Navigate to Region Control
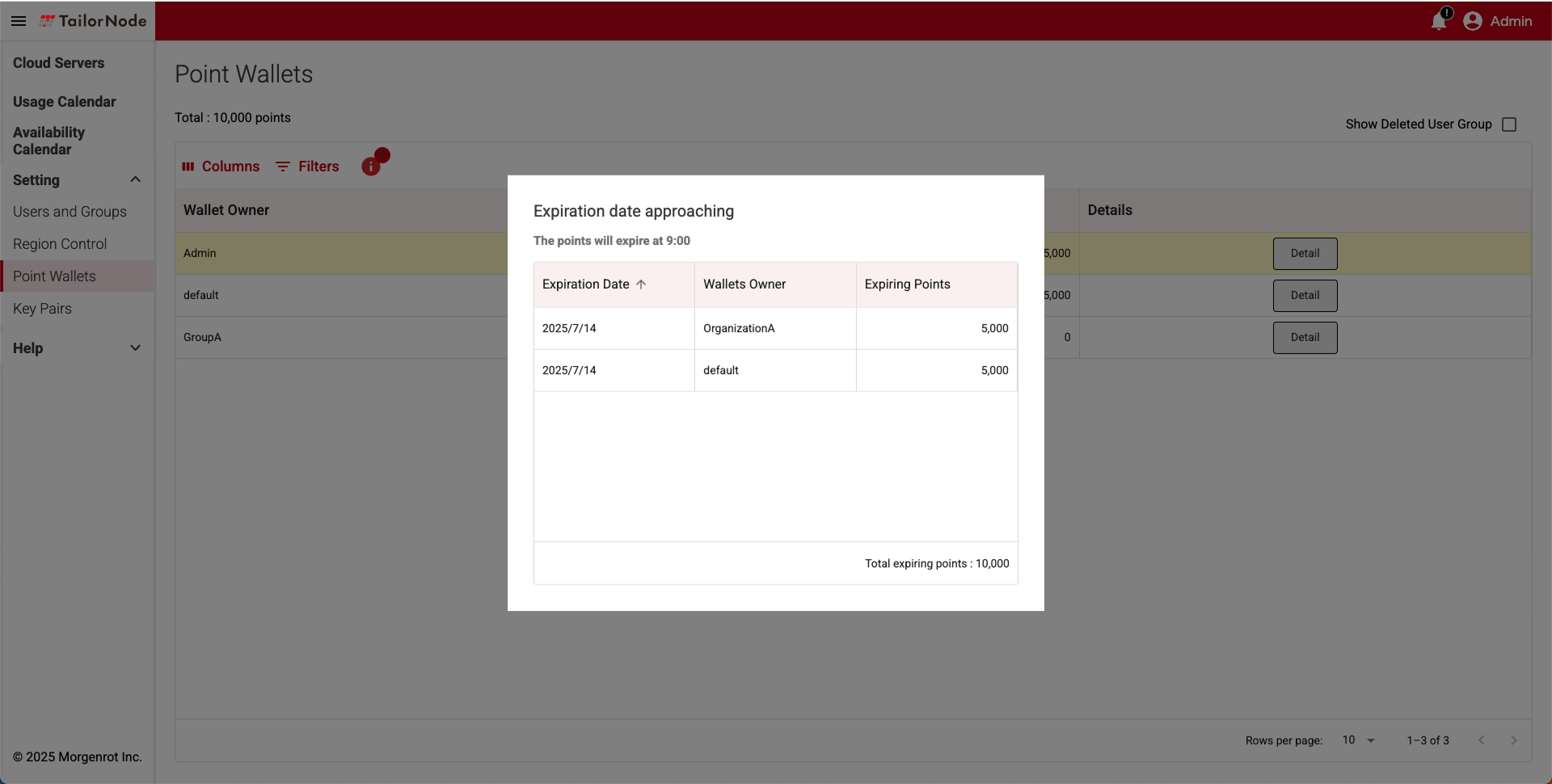Screen dimensions: 1552x784 coord(60,244)
